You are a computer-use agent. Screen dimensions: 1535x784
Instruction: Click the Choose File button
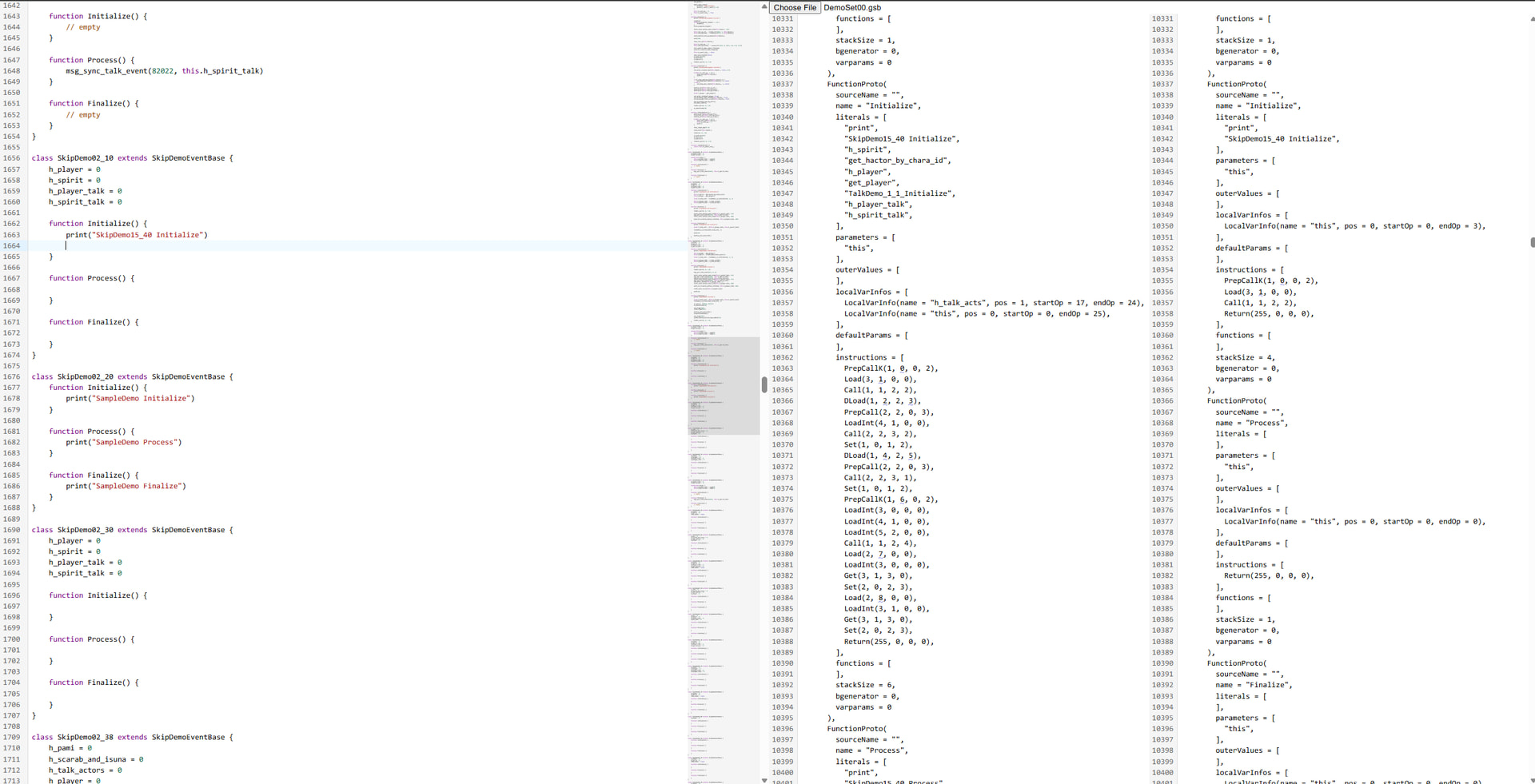coord(795,7)
